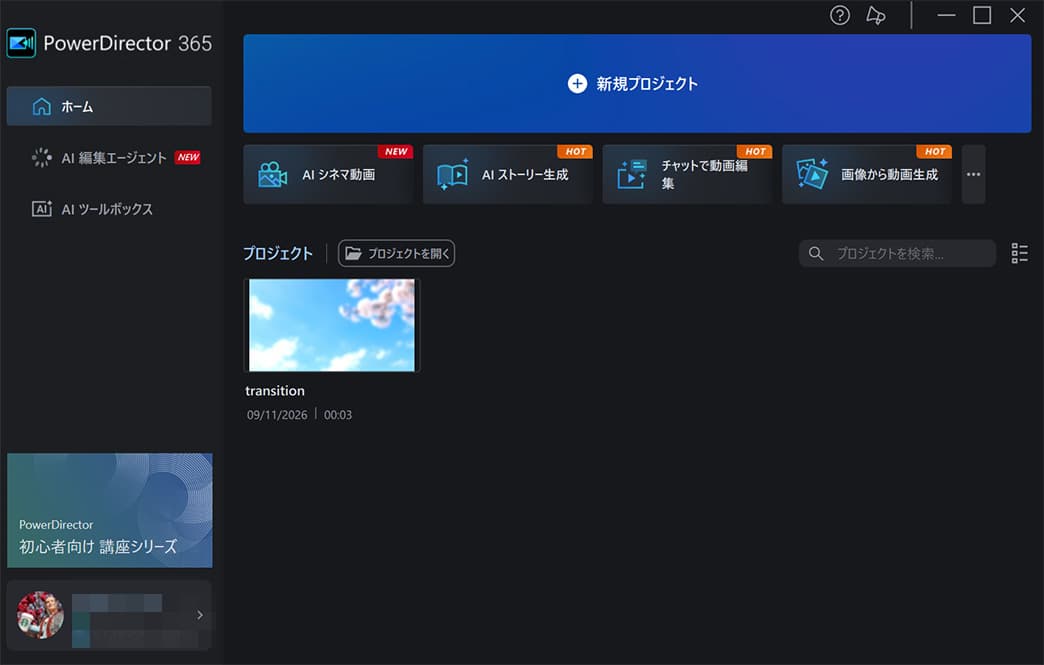Viewport: 1044px width, 665px height.
Task: Minimize the PowerDirector window
Action: coord(946,15)
